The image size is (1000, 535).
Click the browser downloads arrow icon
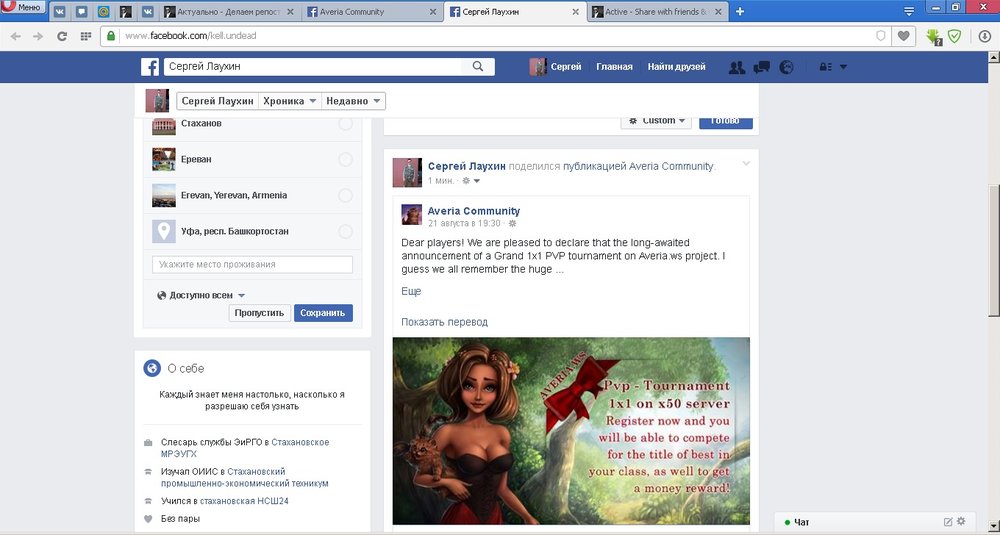984,36
